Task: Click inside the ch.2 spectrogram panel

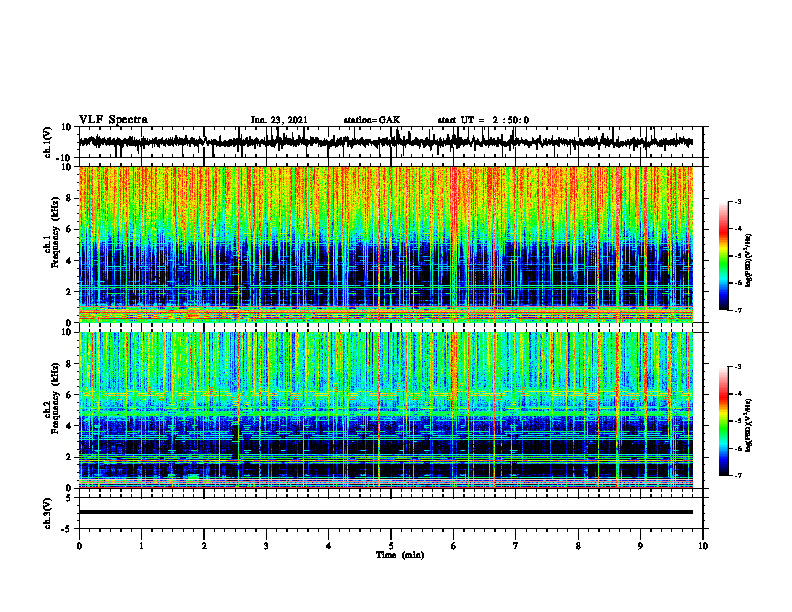Action: coord(385,410)
